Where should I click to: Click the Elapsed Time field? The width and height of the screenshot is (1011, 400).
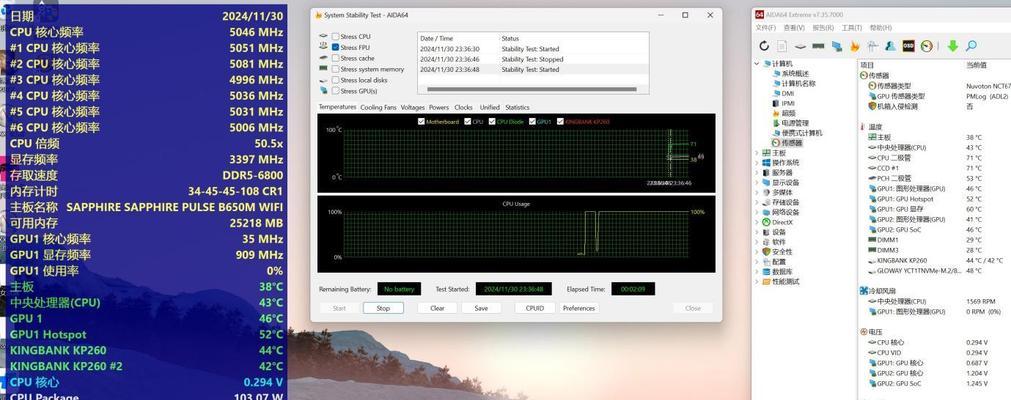[633, 289]
